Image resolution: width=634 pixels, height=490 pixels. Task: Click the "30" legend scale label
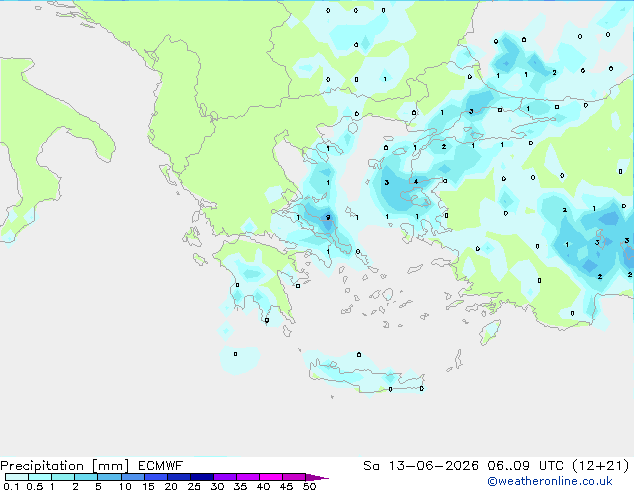[x=217, y=486]
